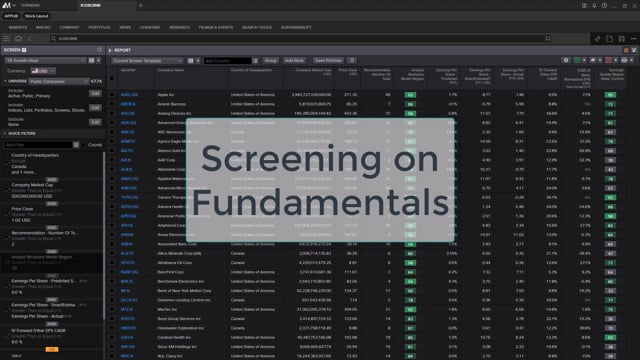Open the Public Companies universe dropdown
Screen dimensions: 640x360
(x=59, y=81)
